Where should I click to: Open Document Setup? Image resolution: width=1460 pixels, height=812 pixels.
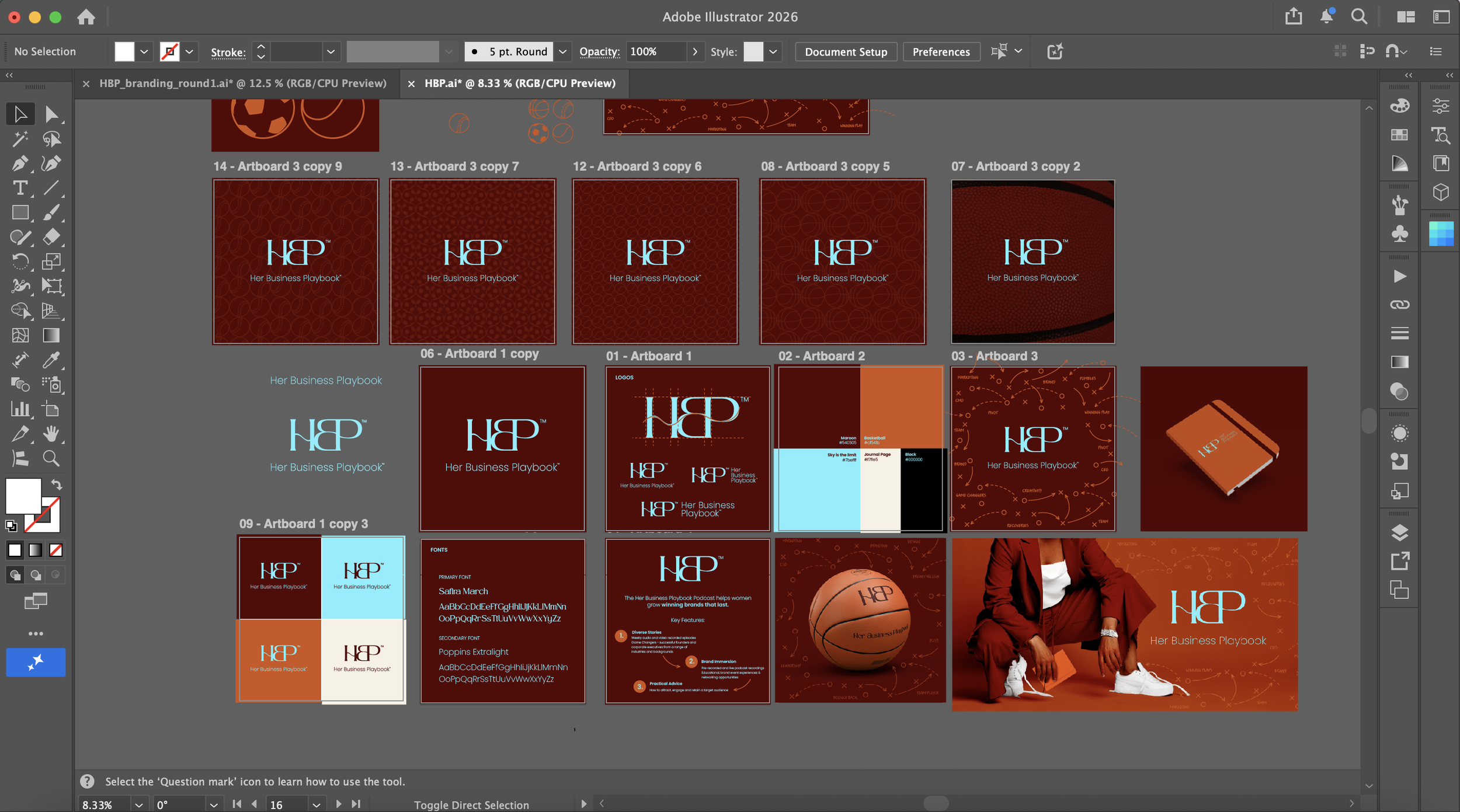[845, 51]
